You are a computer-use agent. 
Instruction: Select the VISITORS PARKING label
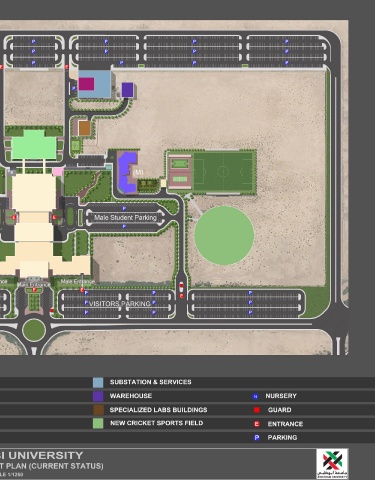tap(120, 304)
